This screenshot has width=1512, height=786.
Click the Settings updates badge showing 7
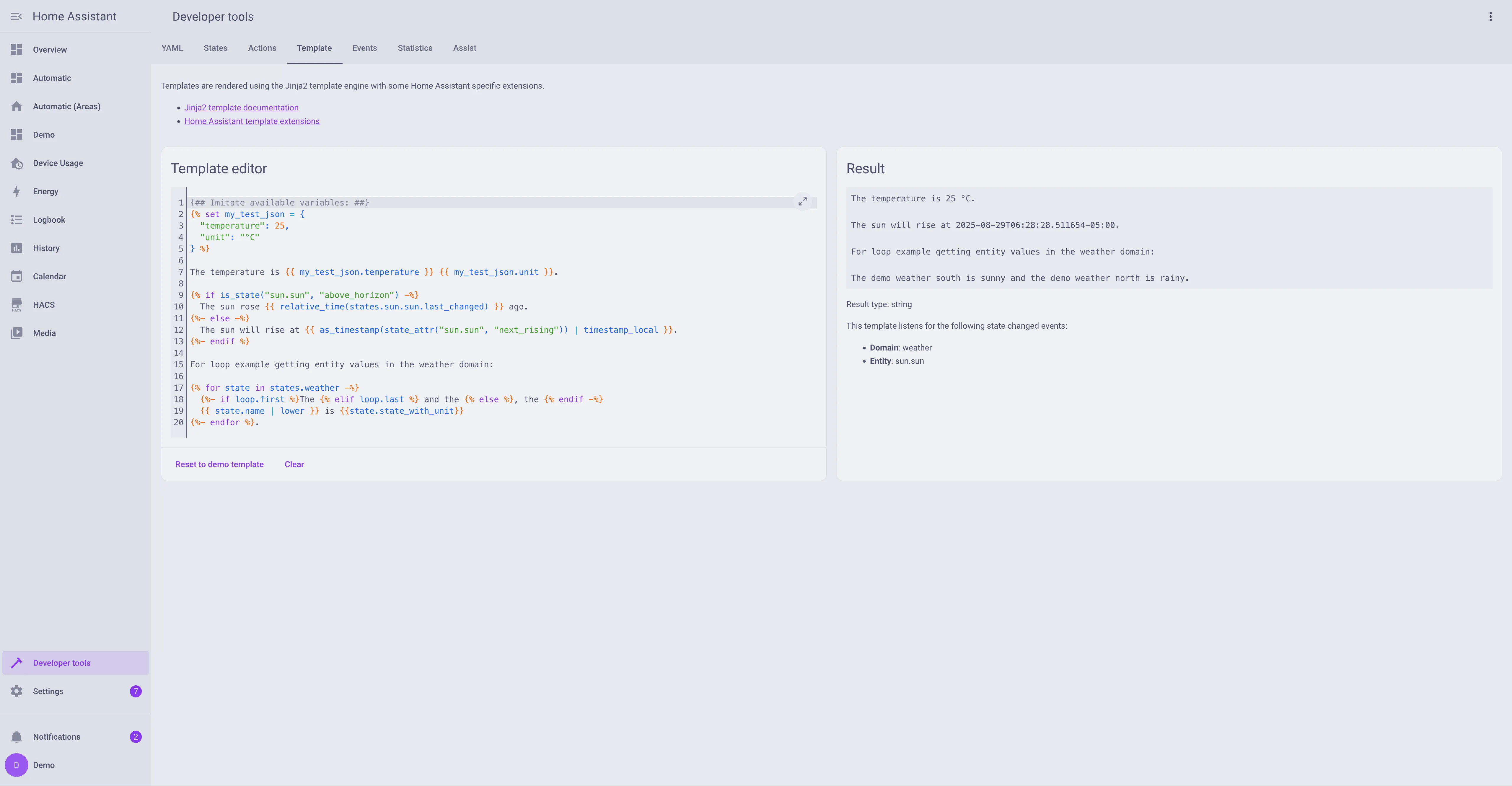coord(136,692)
